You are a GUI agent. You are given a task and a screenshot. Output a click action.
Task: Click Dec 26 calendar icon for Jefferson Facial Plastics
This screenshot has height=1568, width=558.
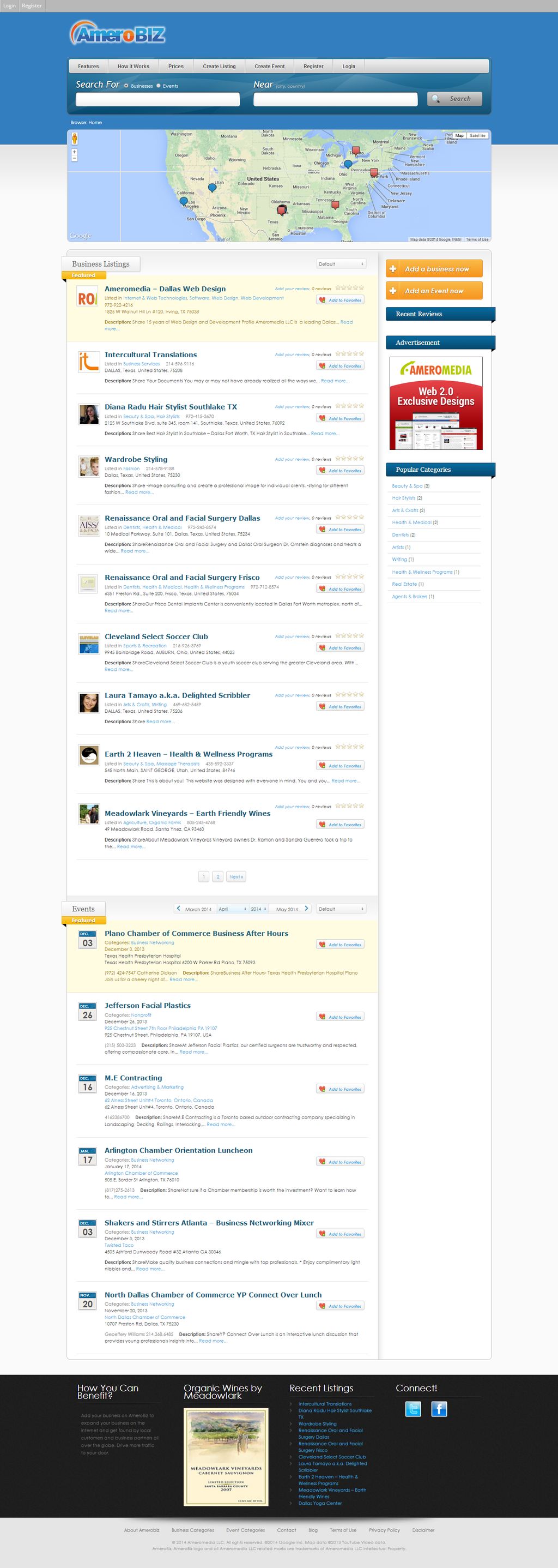88,1012
